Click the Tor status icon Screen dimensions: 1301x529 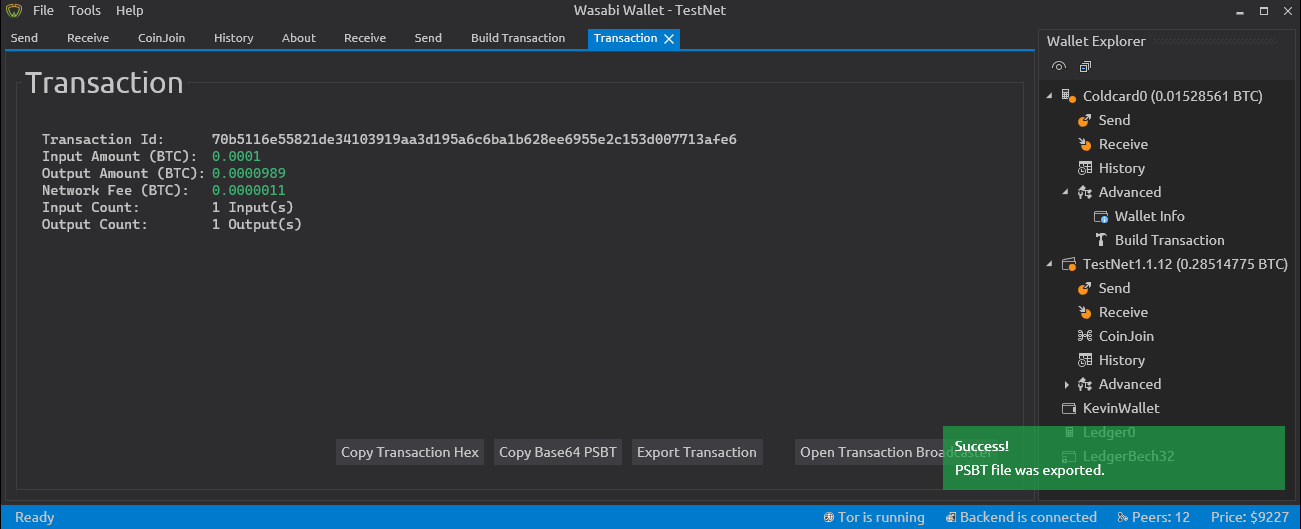829,517
